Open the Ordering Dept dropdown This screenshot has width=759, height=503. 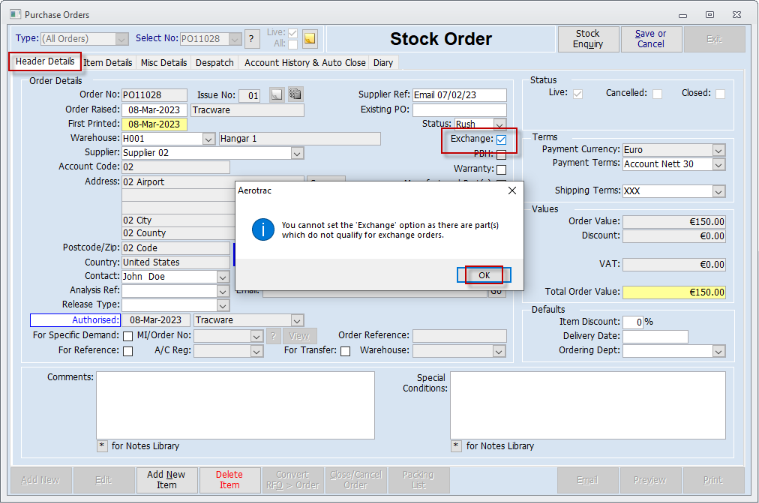click(x=718, y=351)
